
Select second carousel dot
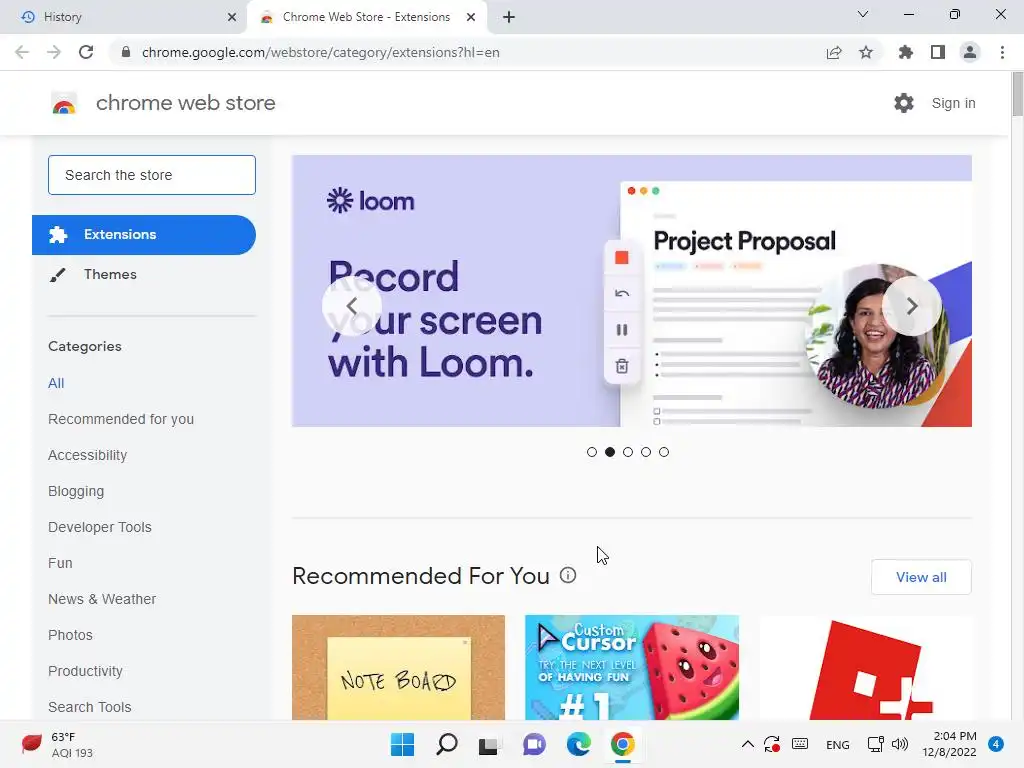[610, 452]
